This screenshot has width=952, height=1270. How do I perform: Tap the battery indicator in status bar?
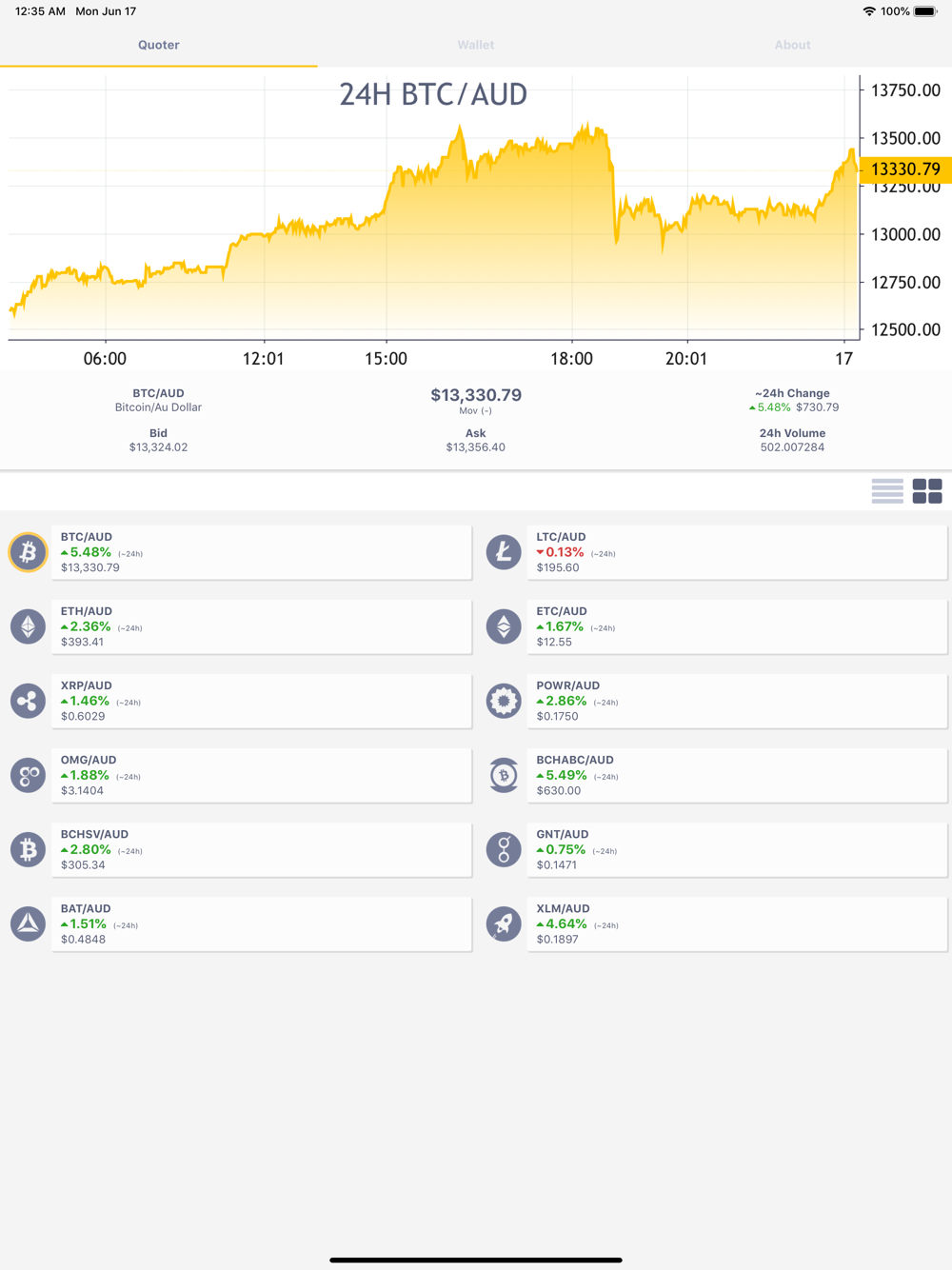point(925,11)
